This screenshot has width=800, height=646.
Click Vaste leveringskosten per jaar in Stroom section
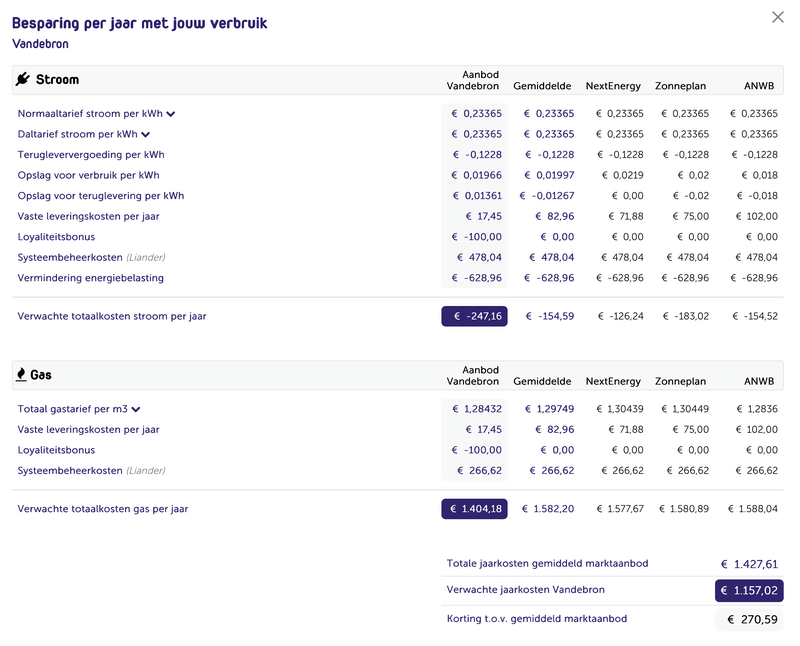[88, 216]
